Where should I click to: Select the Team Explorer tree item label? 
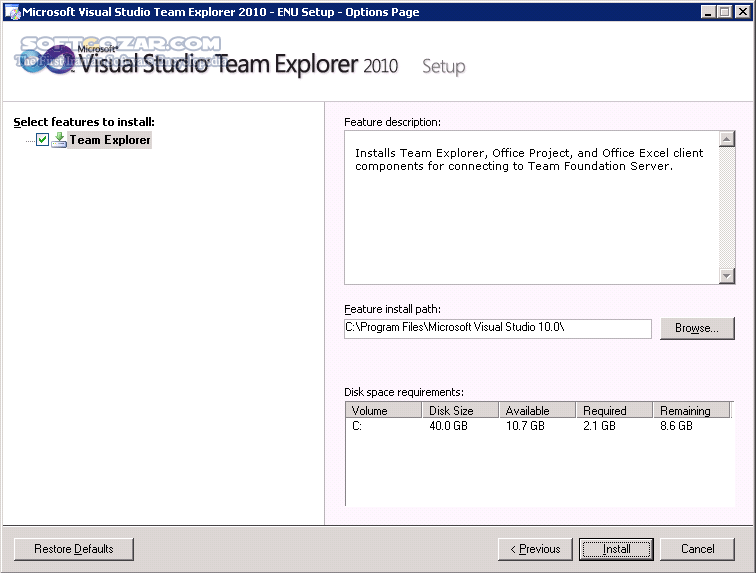click(110, 140)
